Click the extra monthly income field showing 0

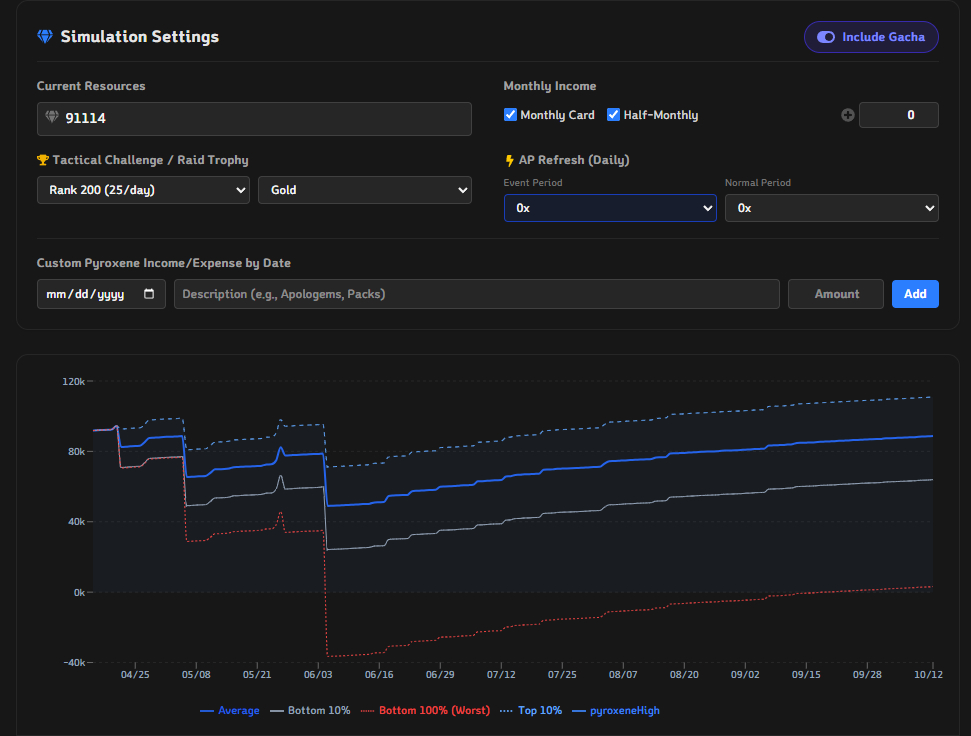pyautogui.click(x=899, y=115)
